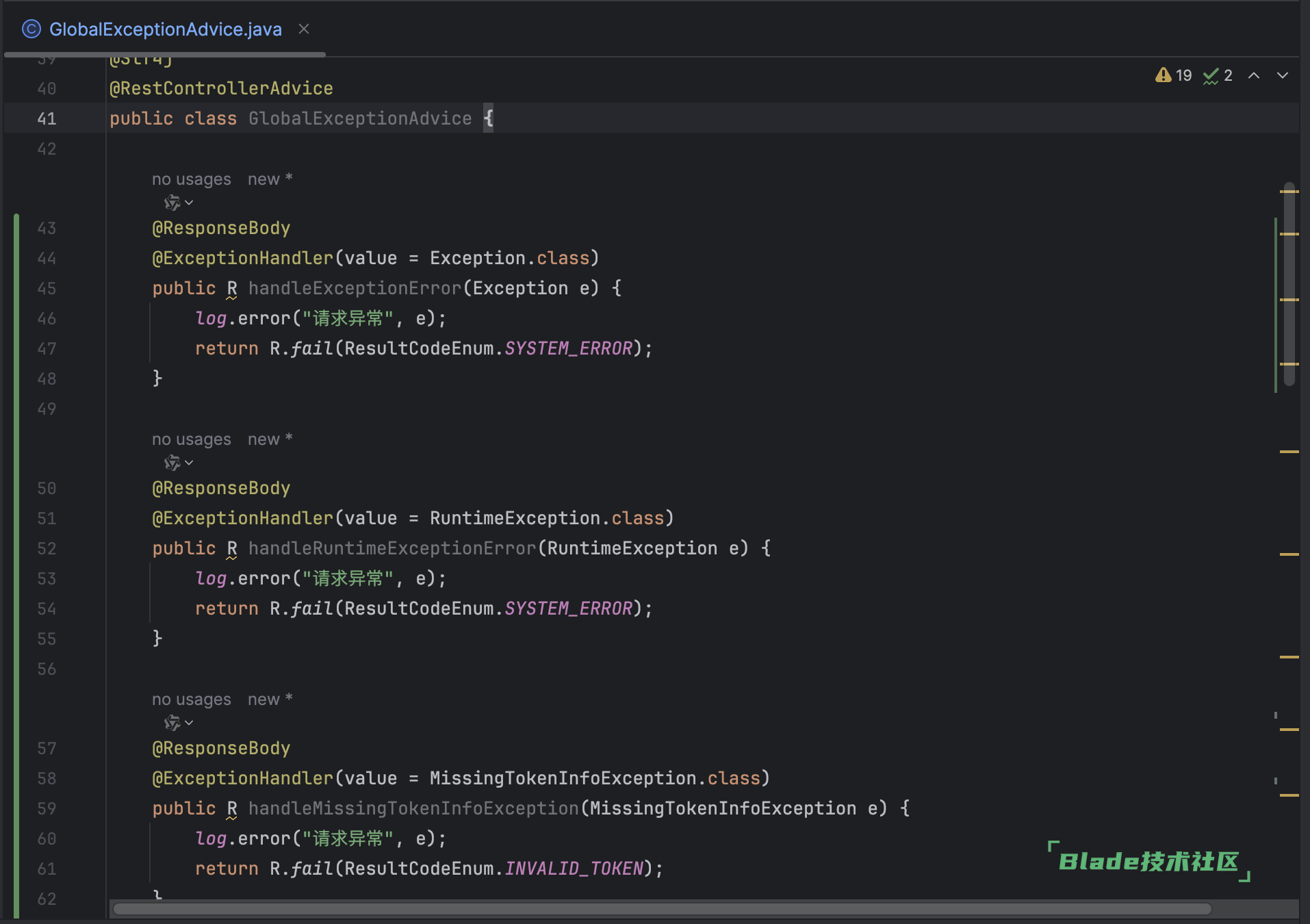The height and width of the screenshot is (924, 1310).
Task: Click 'no usages' hint above handleMissingTokenInfoException
Action: [192, 700]
